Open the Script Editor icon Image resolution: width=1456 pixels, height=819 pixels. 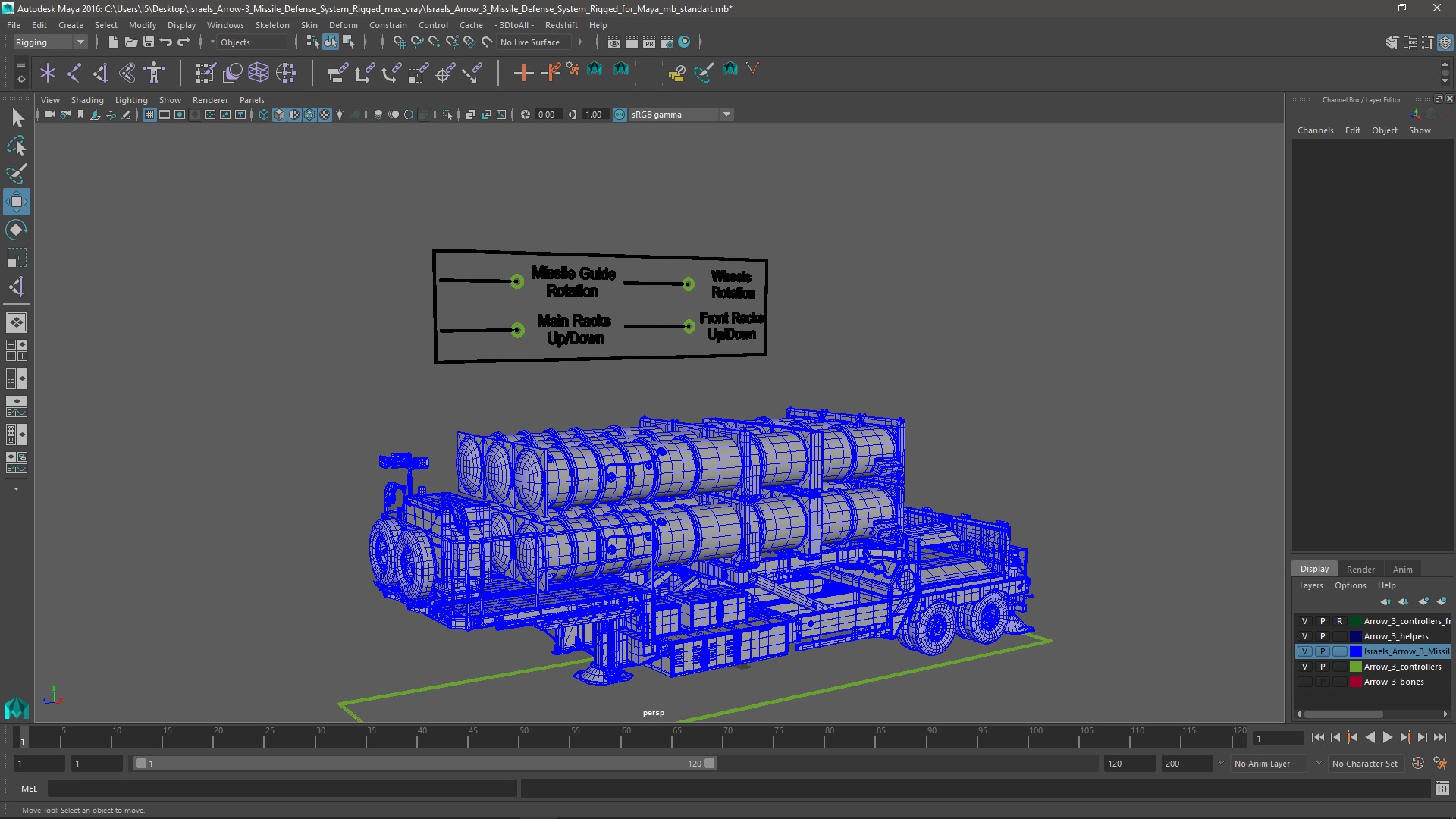(x=1442, y=789)
